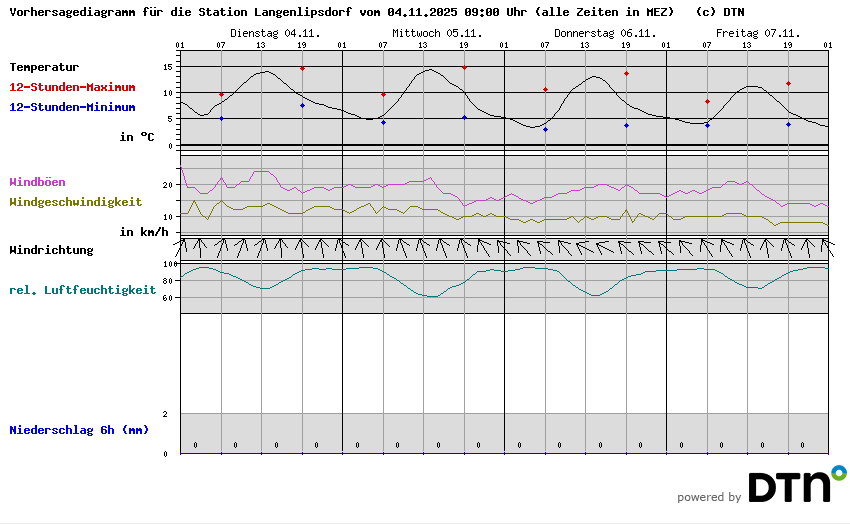Click blue minimum marker on Thursday 07:00

click(545, 129)
